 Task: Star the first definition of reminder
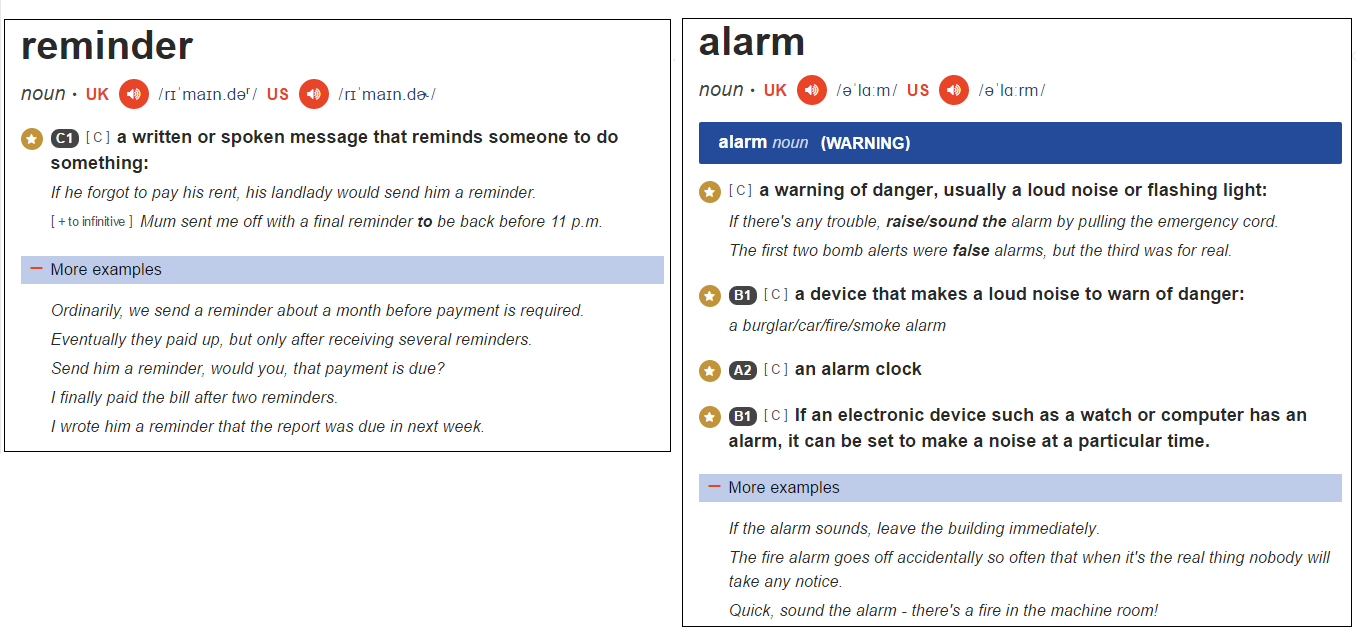(30, 138)
